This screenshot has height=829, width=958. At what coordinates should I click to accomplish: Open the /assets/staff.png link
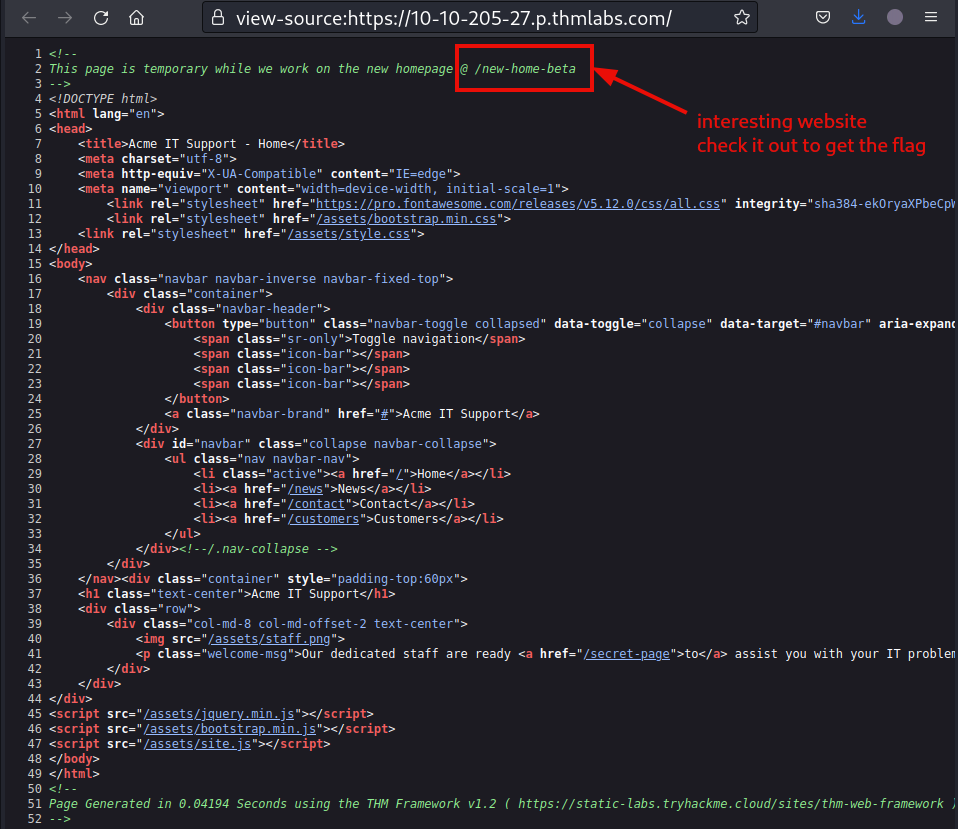tap(271, 638)
